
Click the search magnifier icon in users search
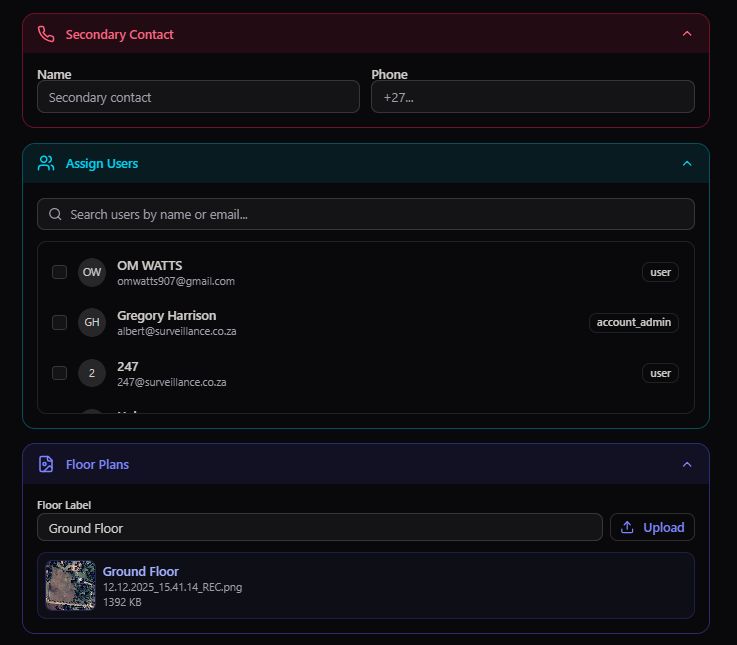coord(55,214)
